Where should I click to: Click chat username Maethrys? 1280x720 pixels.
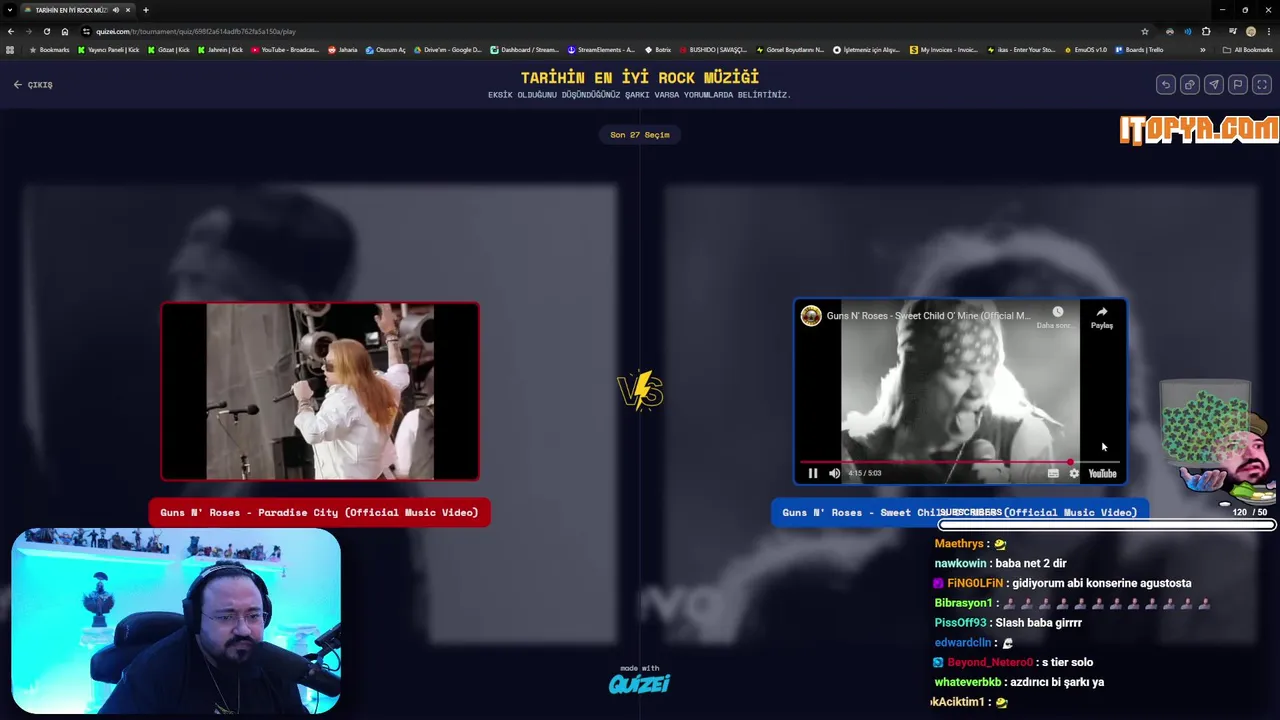(959, 543)
